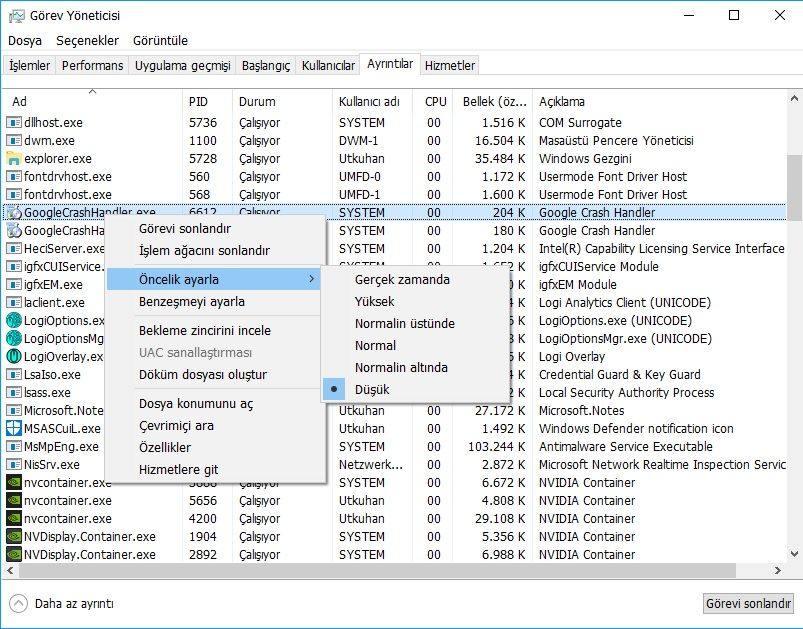
Task: Choose Görevi sonlandır in context menu
Action: coord(214,228)
